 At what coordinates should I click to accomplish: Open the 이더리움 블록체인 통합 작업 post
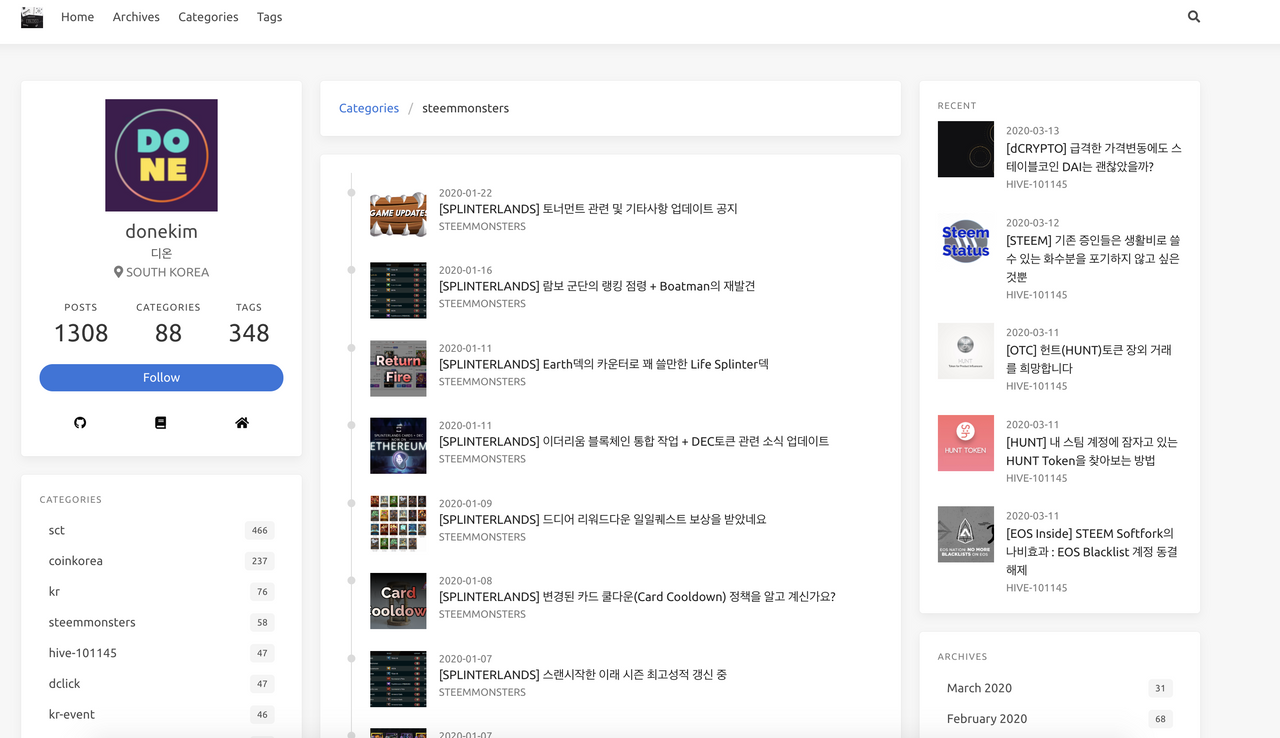pyautogui.click(x=634, y=441)
